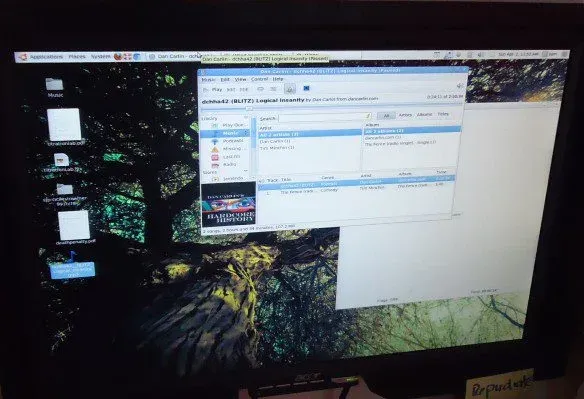Open the View menu
Image resolution: width=584 pixels, height=399 pixels.
pyautogui.click(x=240, y=79)
